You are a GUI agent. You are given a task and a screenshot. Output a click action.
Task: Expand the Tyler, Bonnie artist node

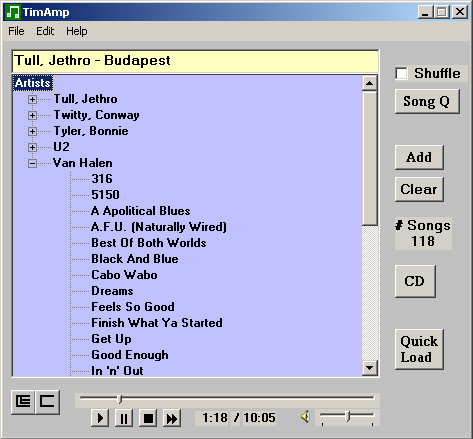32,131
